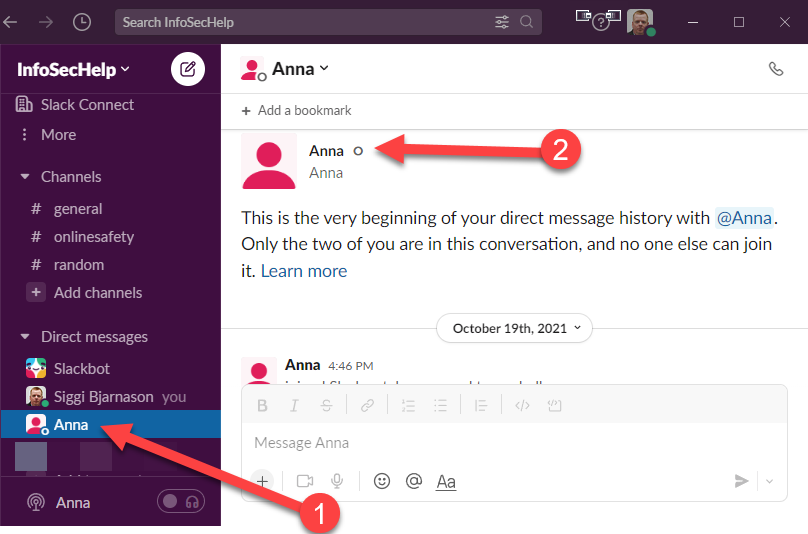808x534 pixels.
Task: Start a call with Anna
Action: [776, 69]
